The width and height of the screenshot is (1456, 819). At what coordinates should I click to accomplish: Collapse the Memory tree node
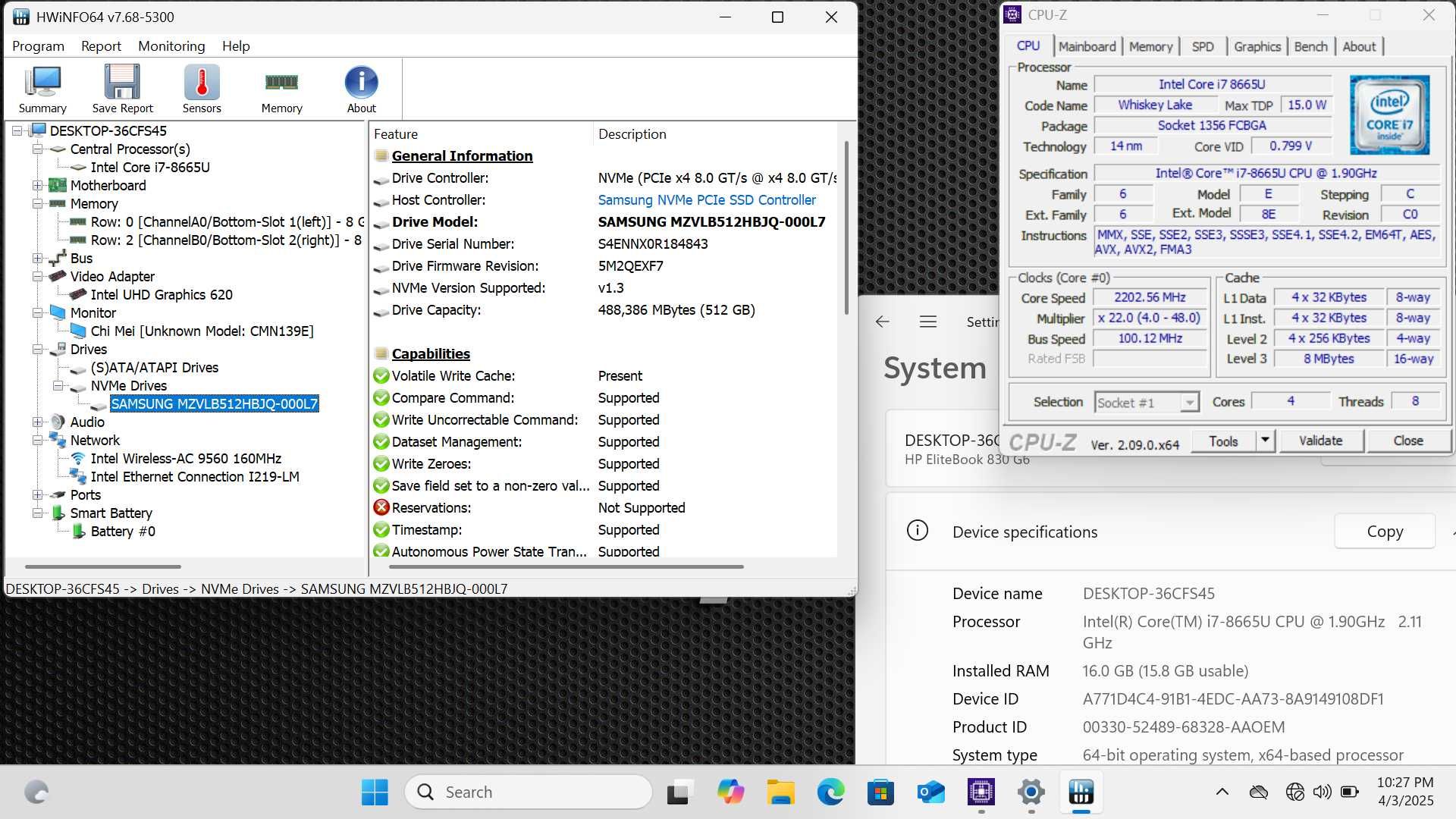click(x=37, y=203)
